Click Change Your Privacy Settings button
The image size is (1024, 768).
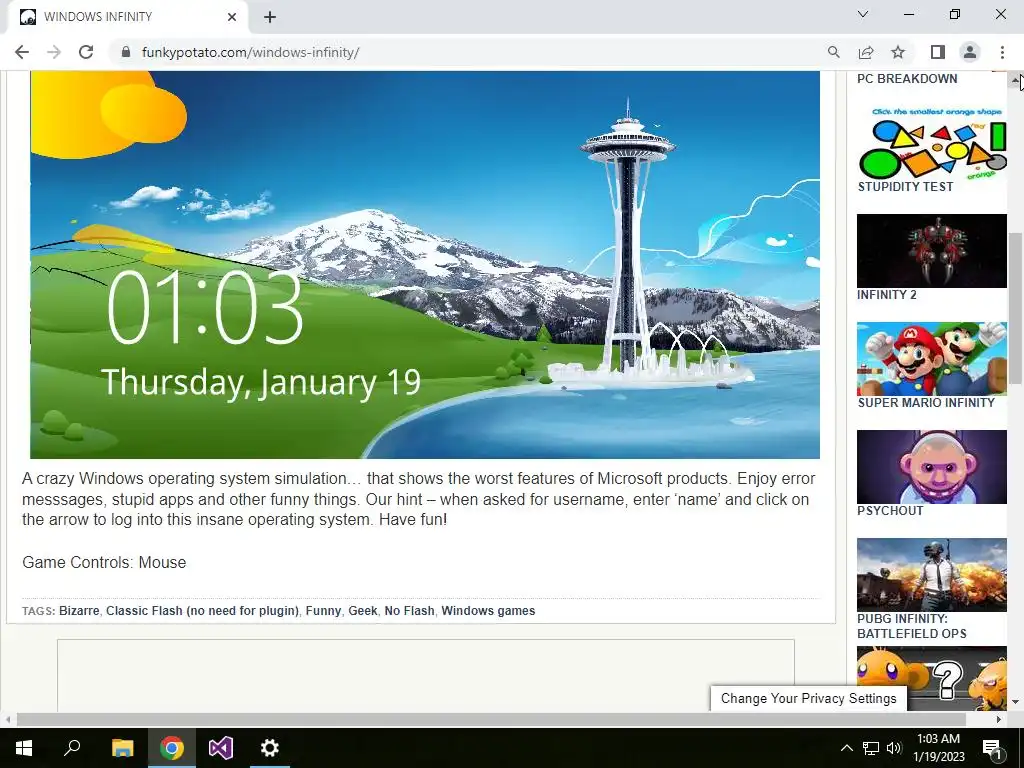[x=808, y=699]
